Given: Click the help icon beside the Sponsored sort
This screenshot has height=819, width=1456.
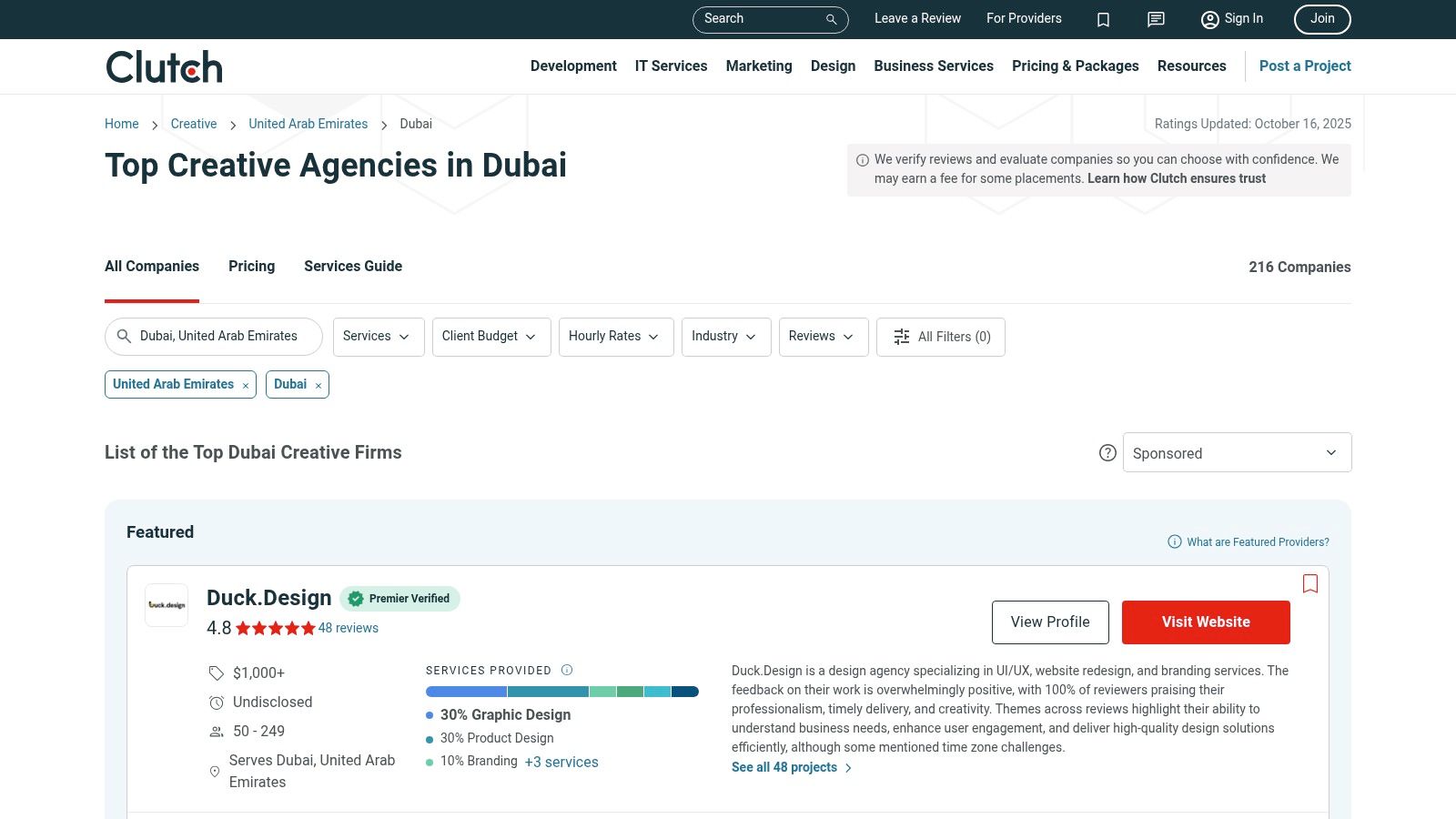Looking at the screenshot, I should coord(1107,453).
